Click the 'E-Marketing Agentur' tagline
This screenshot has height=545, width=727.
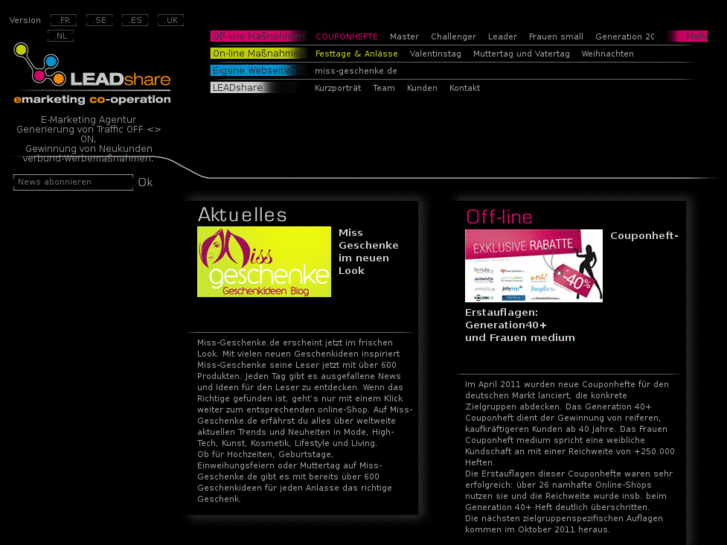pyautogui.click(x=88, y=119)
